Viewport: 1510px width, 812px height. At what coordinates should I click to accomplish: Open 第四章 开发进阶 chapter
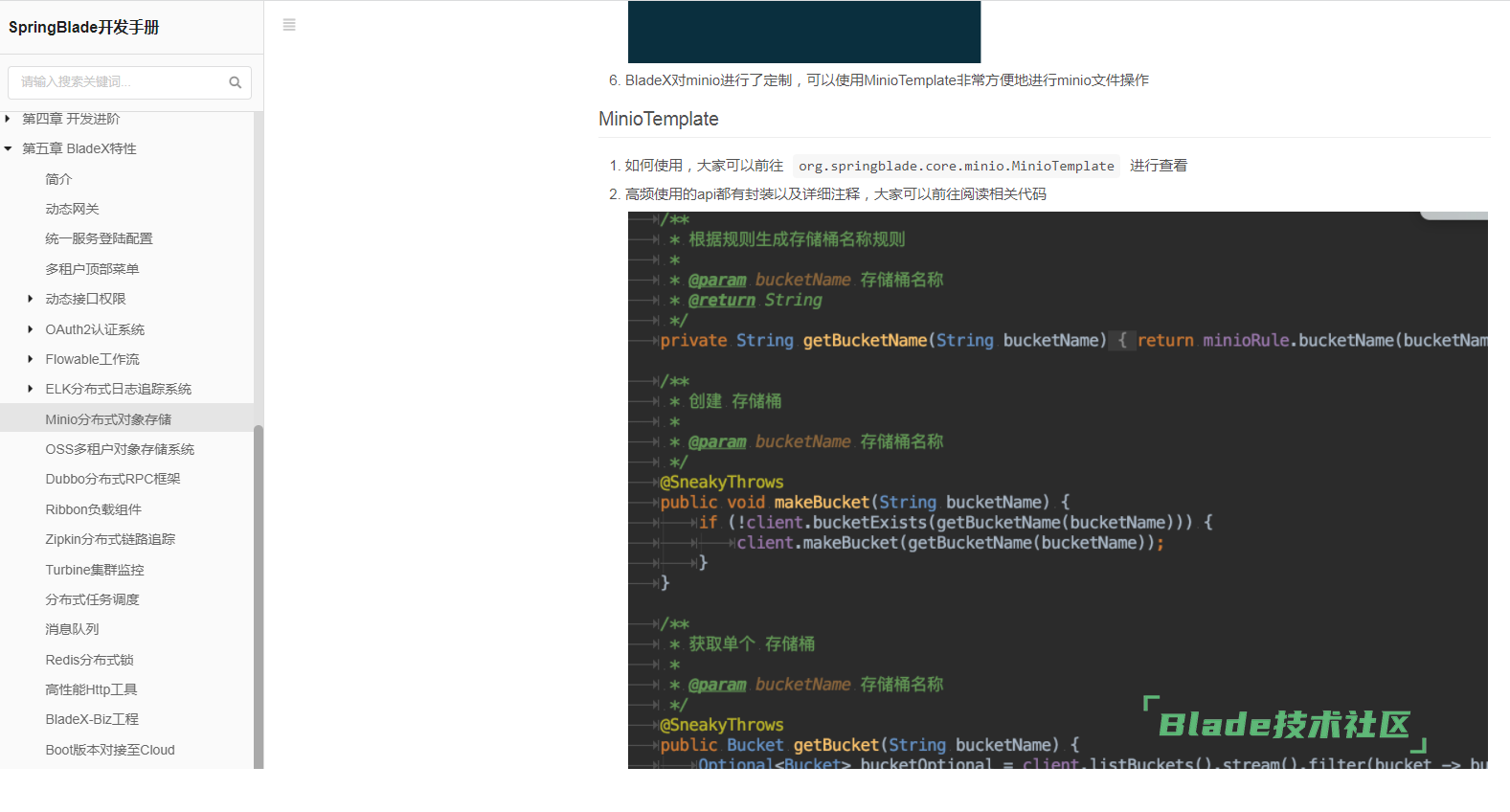pos(71,119)
